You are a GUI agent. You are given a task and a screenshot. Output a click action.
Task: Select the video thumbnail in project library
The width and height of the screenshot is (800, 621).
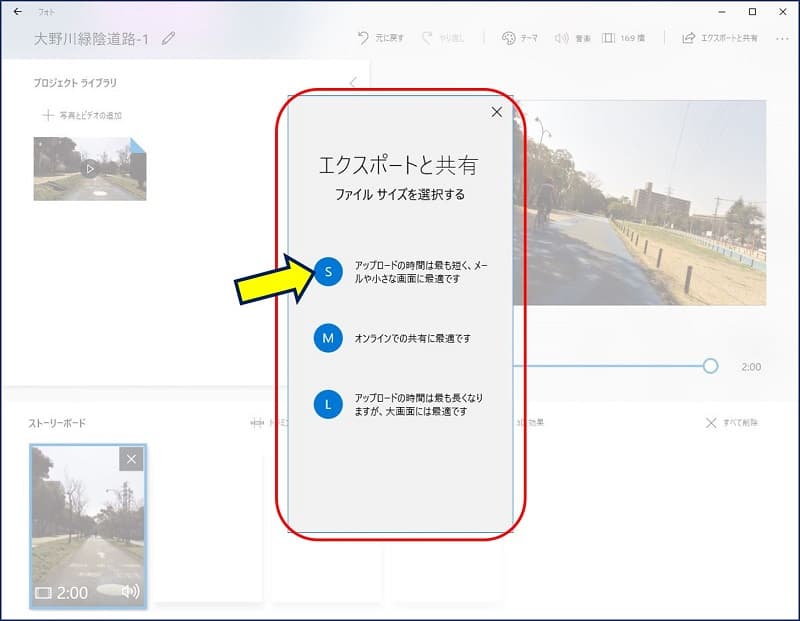pyautogui.click(x=89, y=168)
